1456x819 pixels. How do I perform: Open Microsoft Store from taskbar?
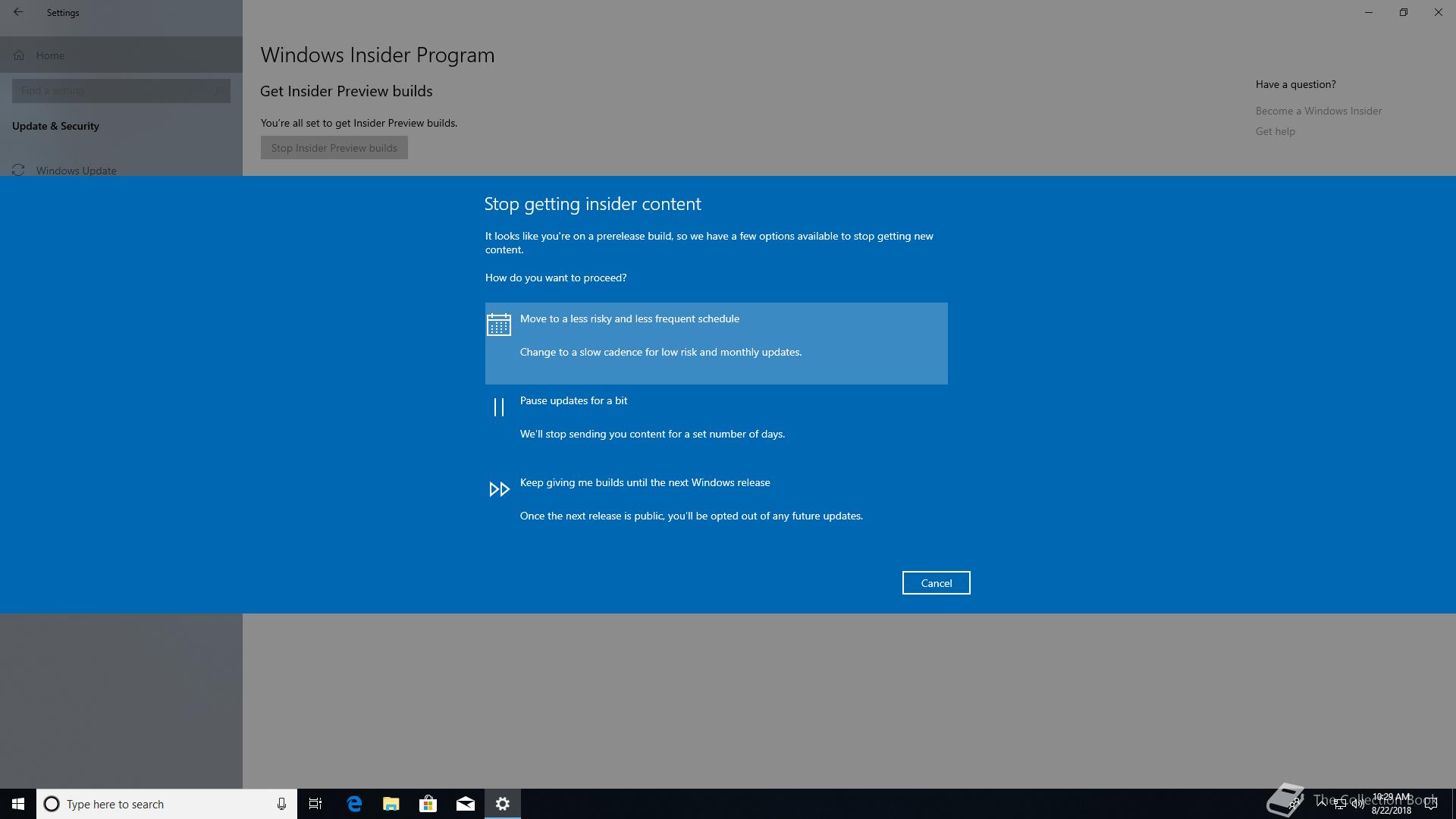(x=428, y=804)
